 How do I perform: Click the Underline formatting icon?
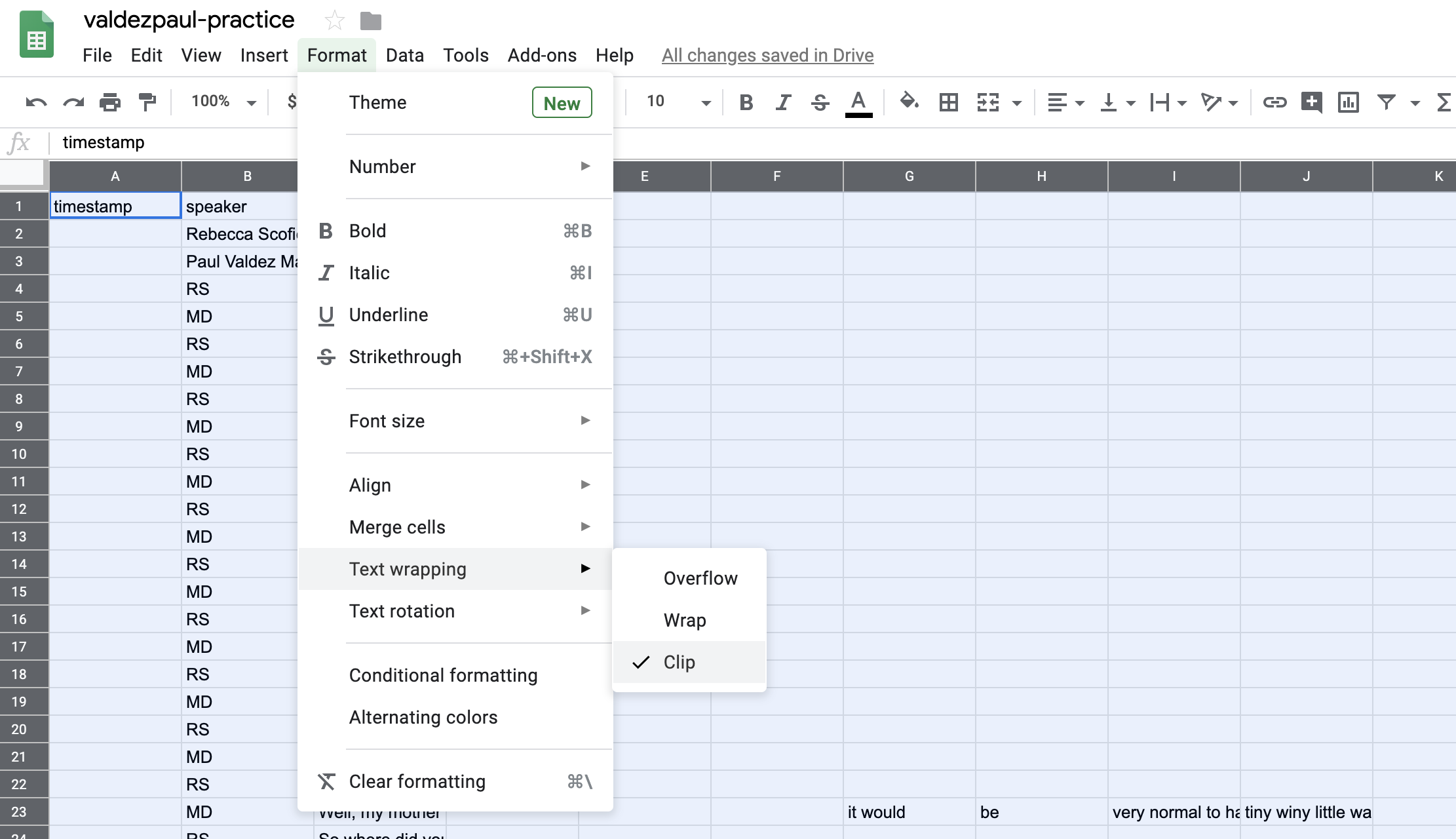[326, 314]
